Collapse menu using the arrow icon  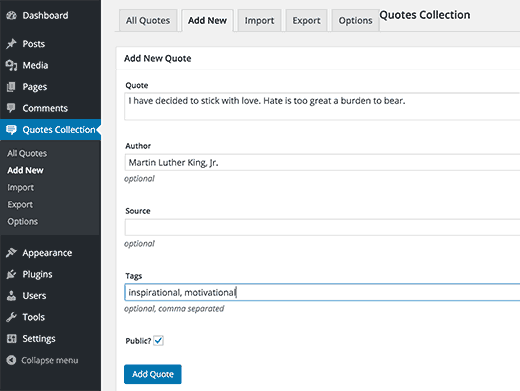point(11,360)
